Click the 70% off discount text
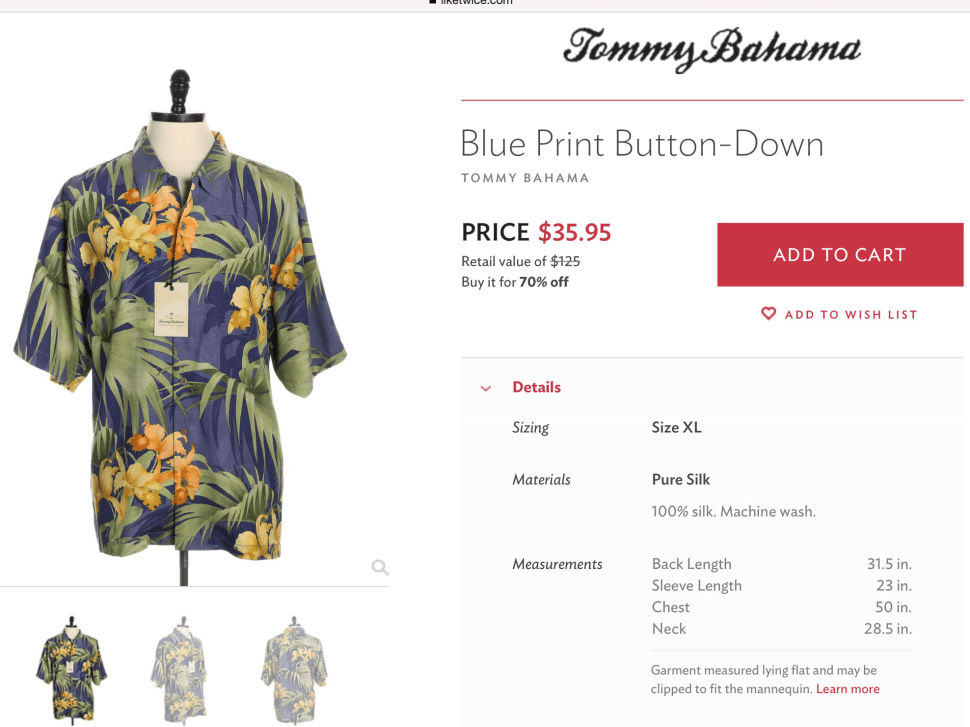This screenshot has height=727, width=970. point(543,282)
